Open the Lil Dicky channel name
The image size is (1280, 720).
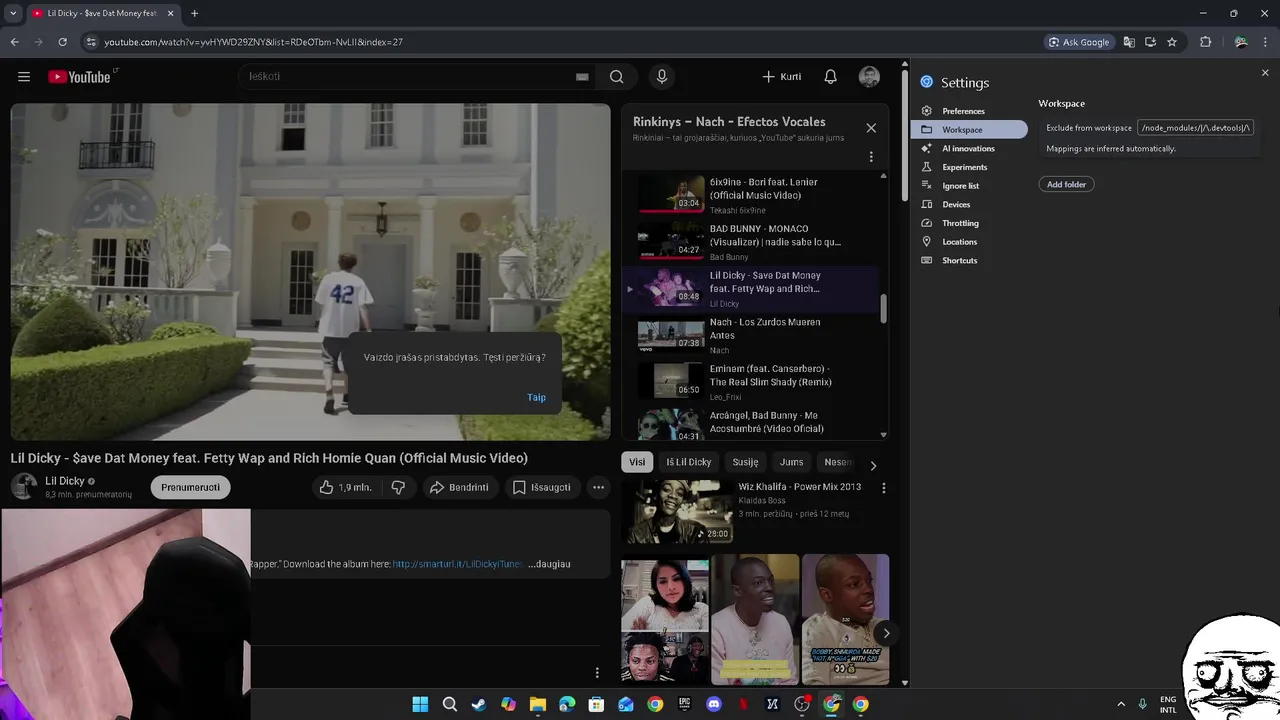(x=65, y=481)
